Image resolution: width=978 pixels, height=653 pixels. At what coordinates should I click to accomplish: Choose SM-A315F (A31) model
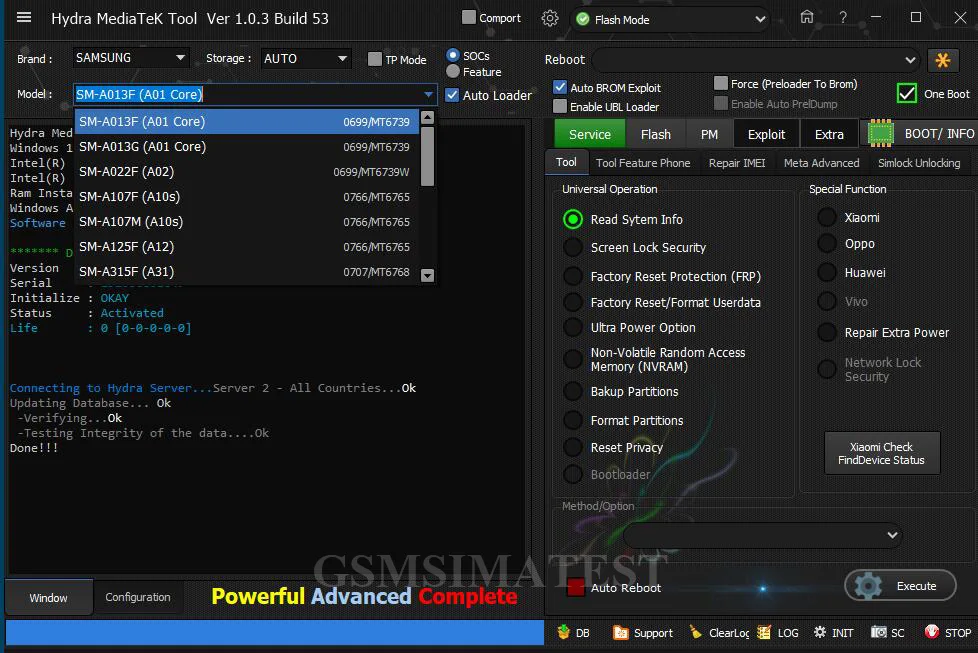pyautogui.click(x=247, y=271)
